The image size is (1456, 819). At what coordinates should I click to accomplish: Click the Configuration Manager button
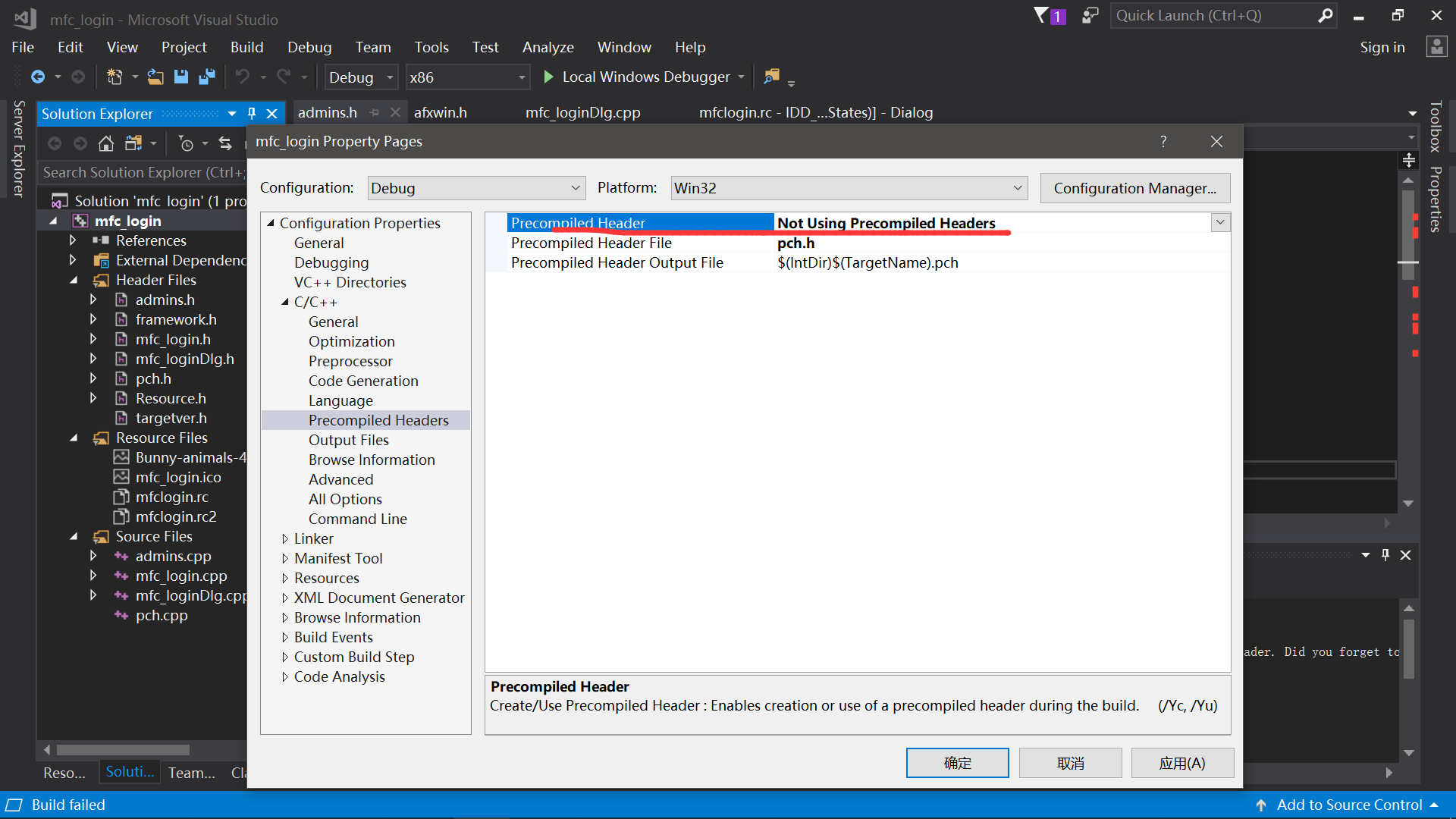(1134, 188)
